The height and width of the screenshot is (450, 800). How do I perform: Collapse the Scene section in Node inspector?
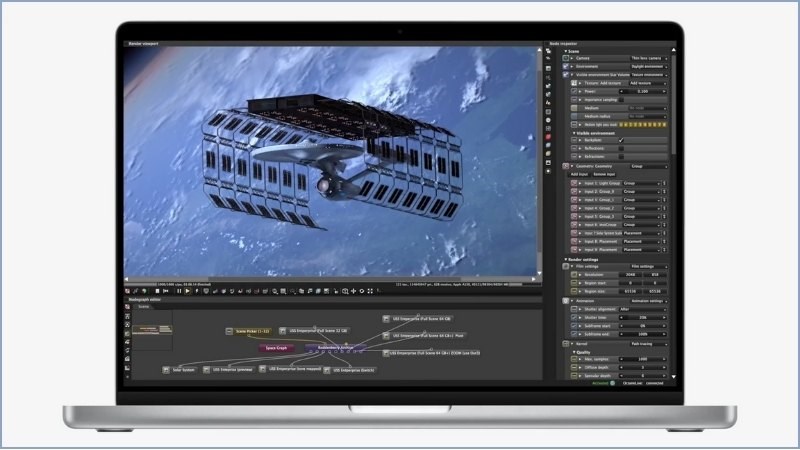click(565, 51)
